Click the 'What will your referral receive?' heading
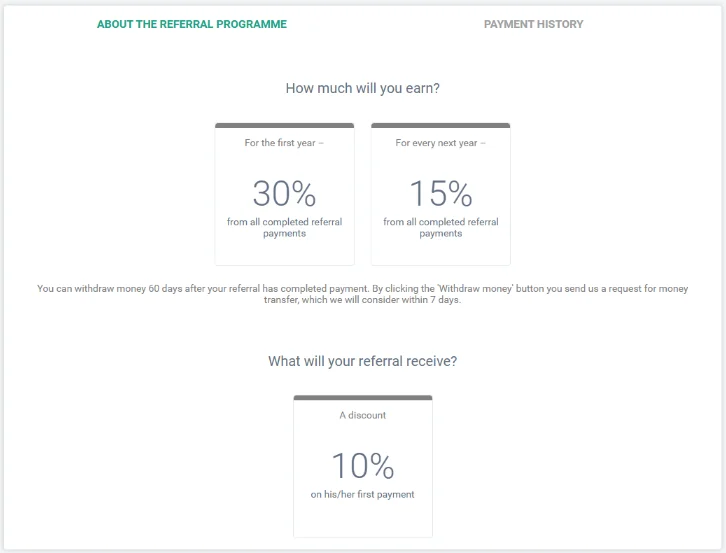 (362, 361)
